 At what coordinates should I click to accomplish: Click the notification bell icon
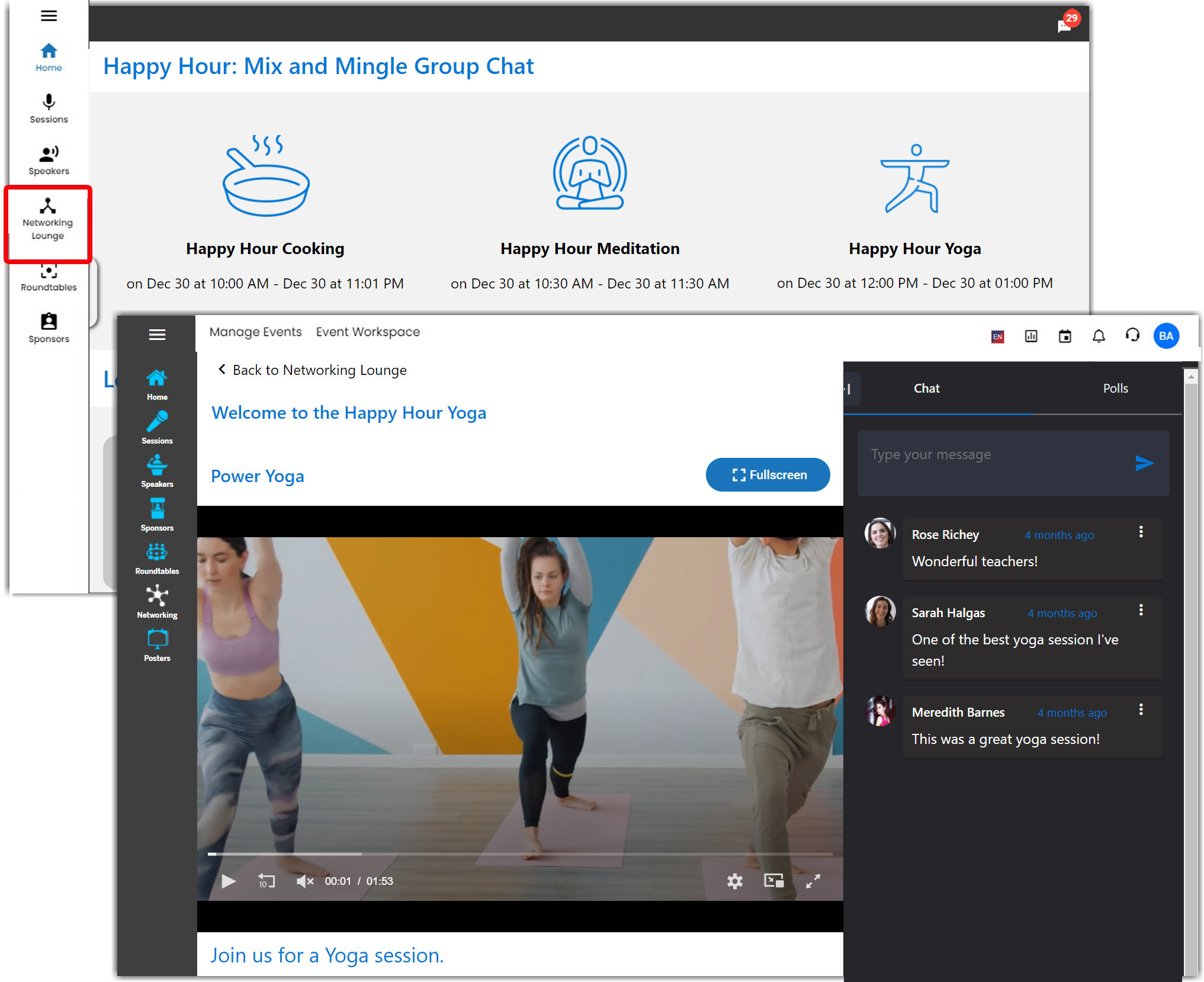(1099, 336)
